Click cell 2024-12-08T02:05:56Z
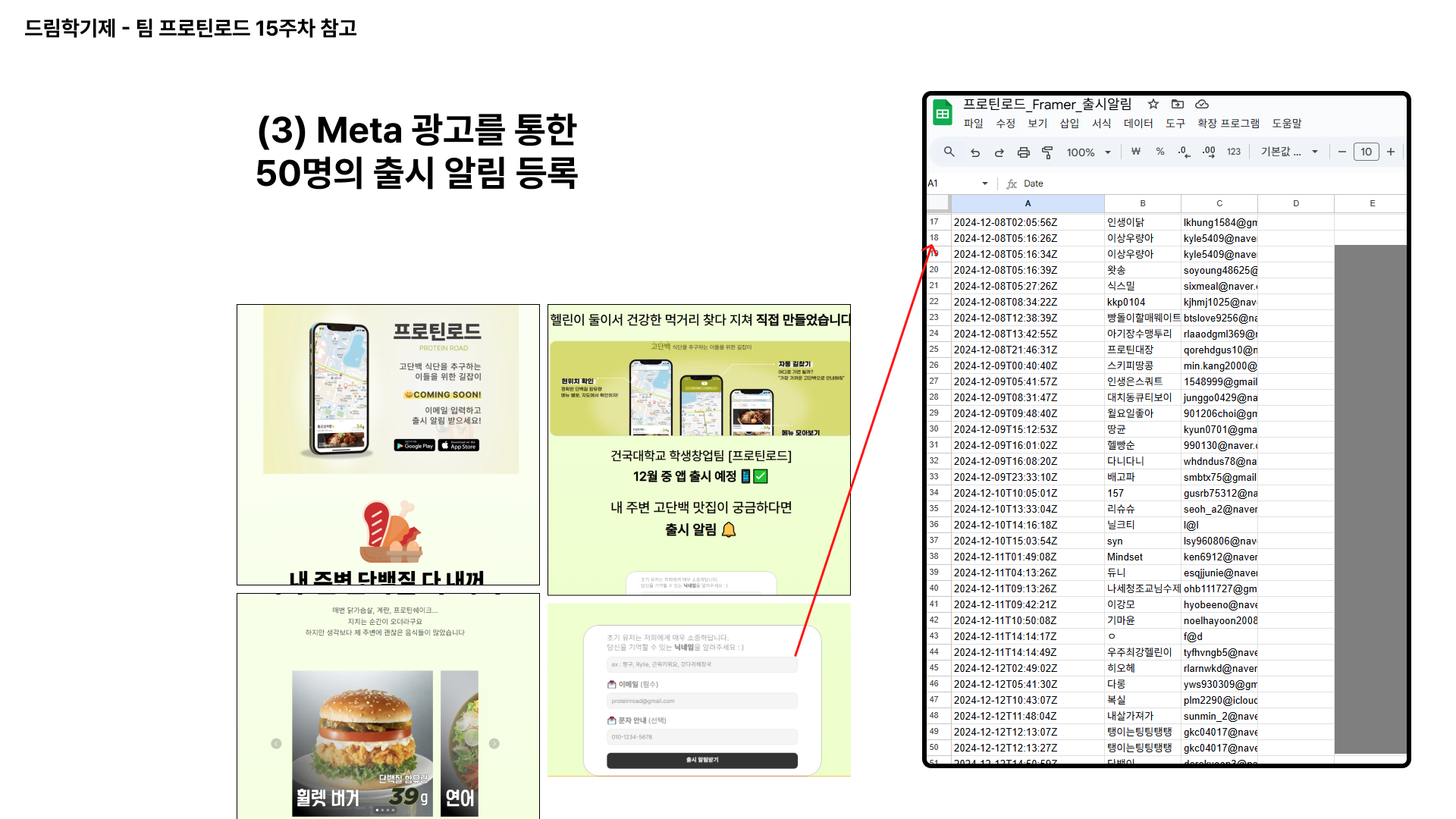Image resolution: width=1456 pixels, height=819 pixels. pyautogui.click(x=1028, y=222)
